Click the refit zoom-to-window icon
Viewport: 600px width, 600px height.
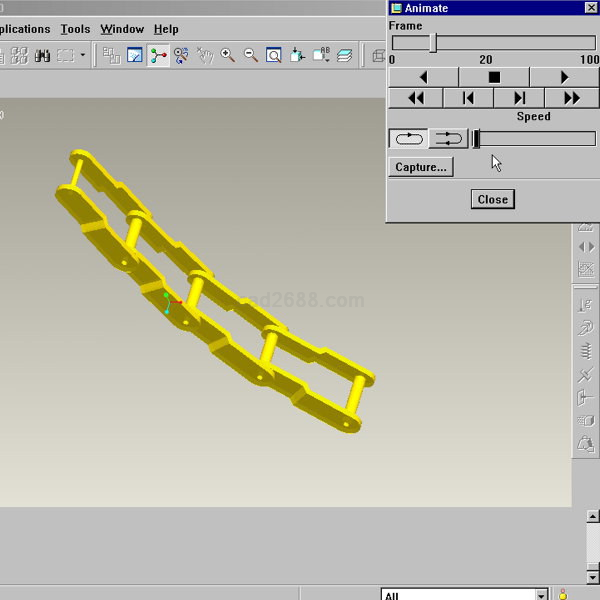[x=273, y=56]
